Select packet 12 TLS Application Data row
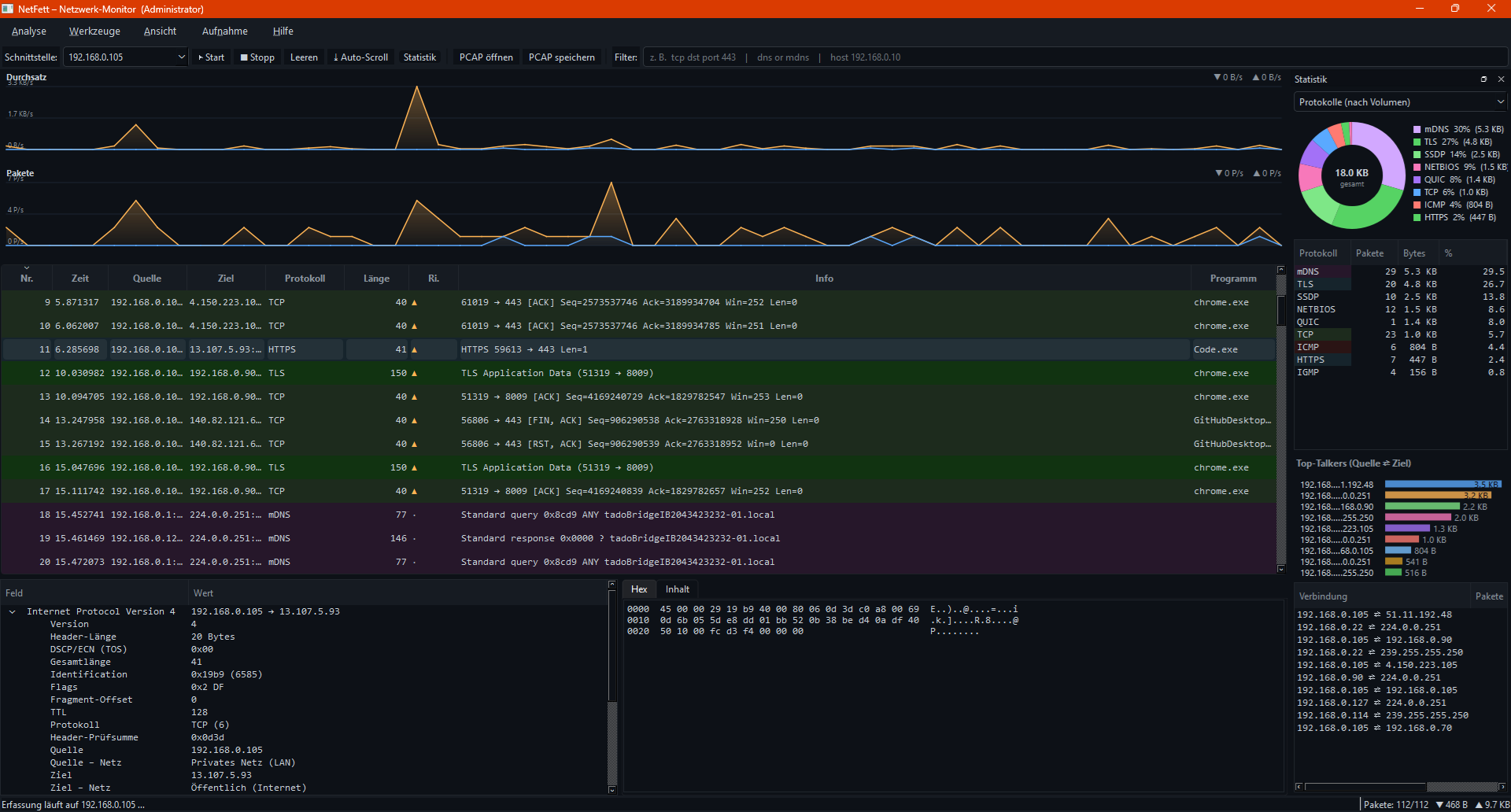1511x812 pixels. (x=638, y=373)
